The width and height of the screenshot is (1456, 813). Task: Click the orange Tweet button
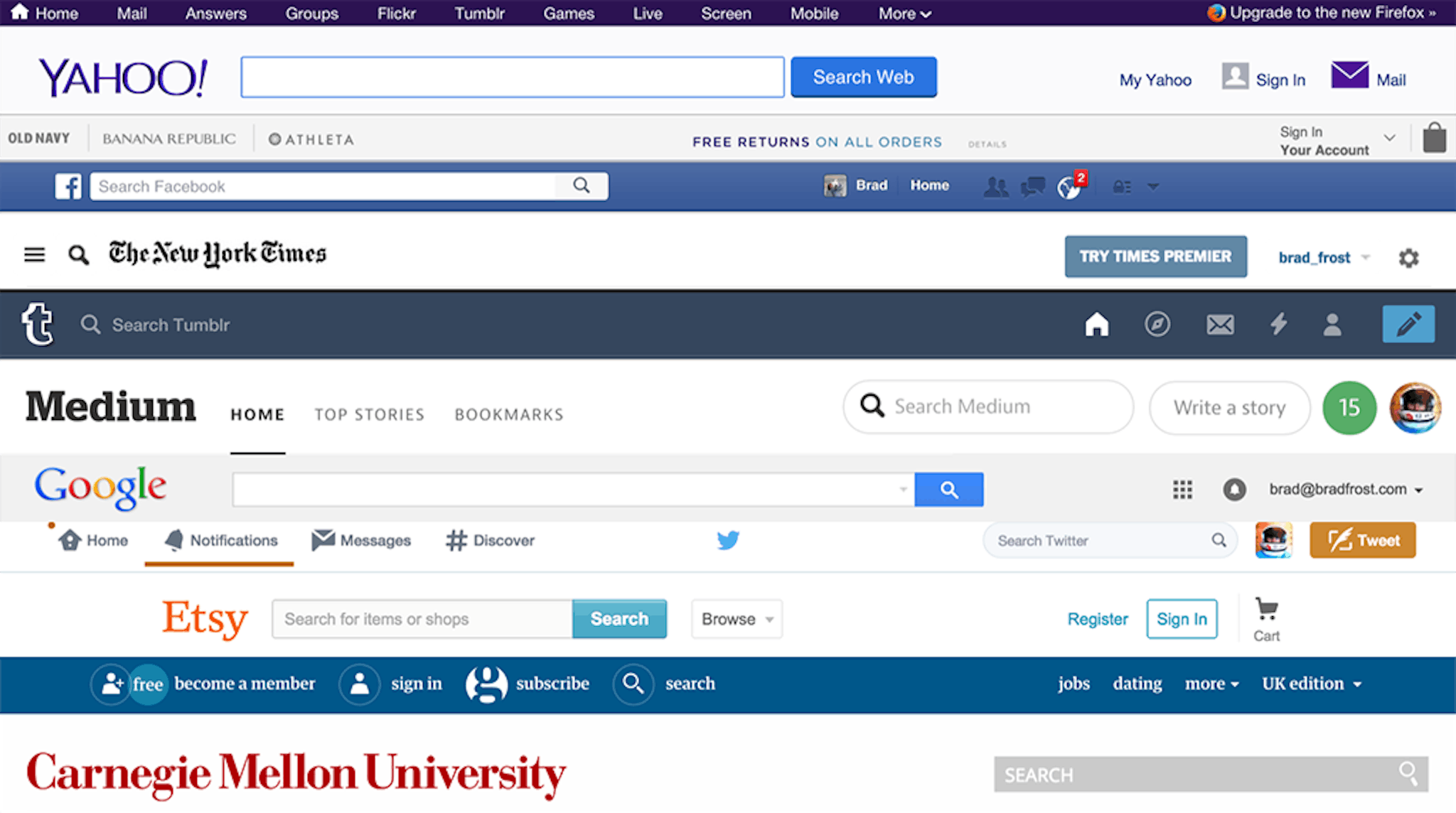point(1362,541)
